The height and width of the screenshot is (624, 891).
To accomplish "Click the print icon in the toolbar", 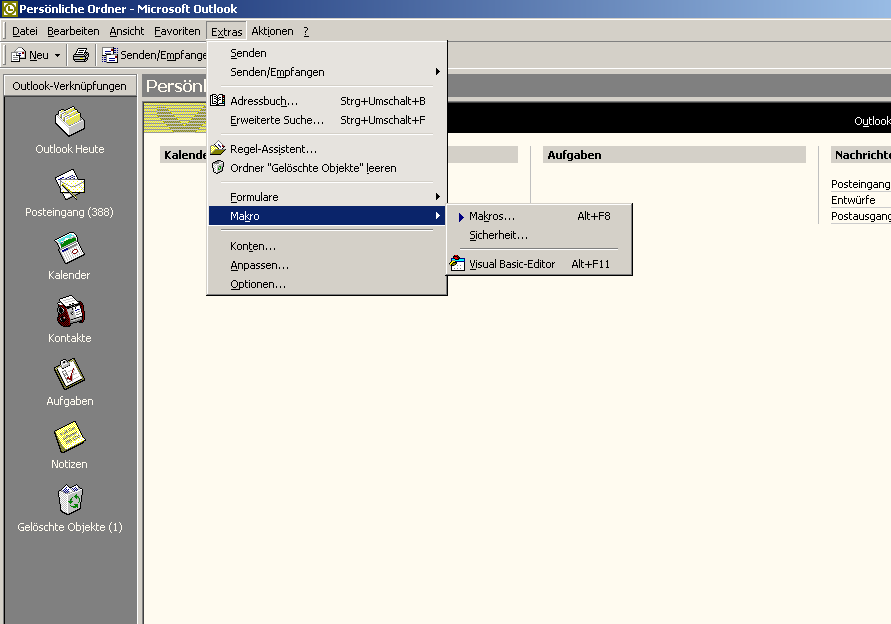I will (81, 55).
